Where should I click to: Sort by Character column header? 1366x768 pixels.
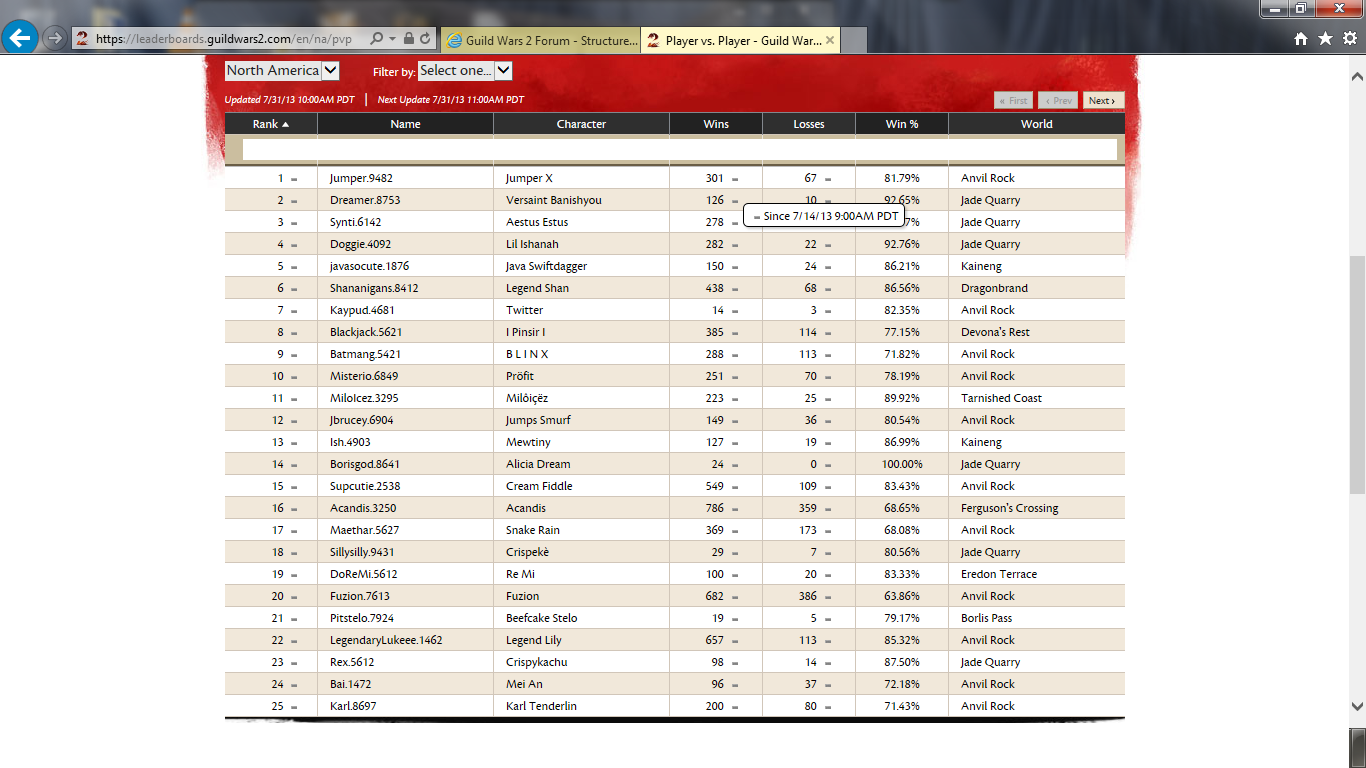581,124
